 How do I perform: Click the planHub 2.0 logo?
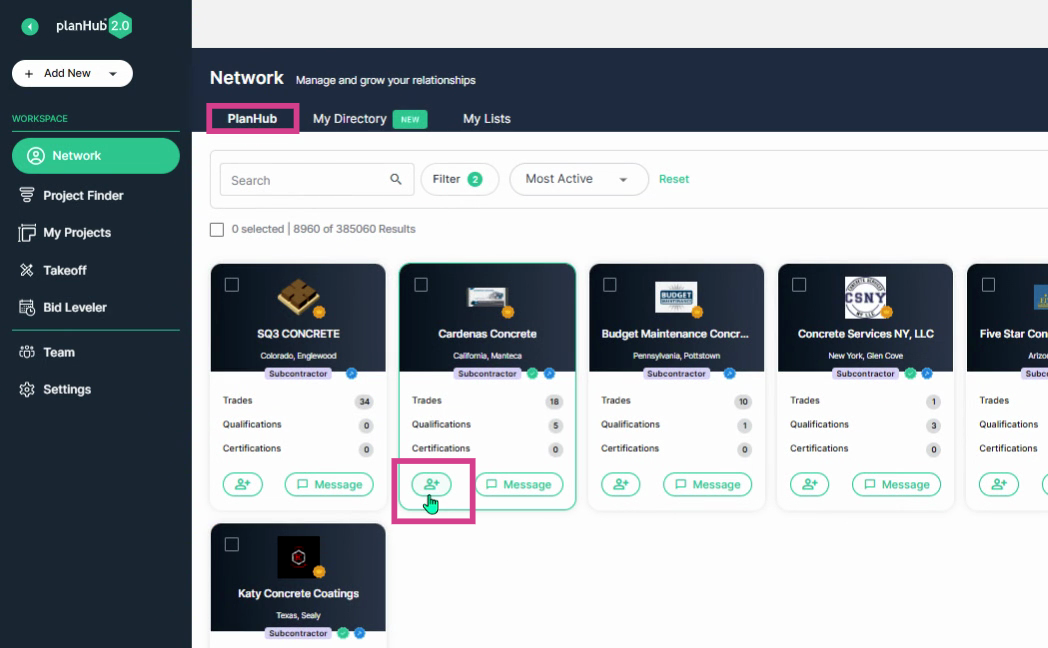click(94, 25)
